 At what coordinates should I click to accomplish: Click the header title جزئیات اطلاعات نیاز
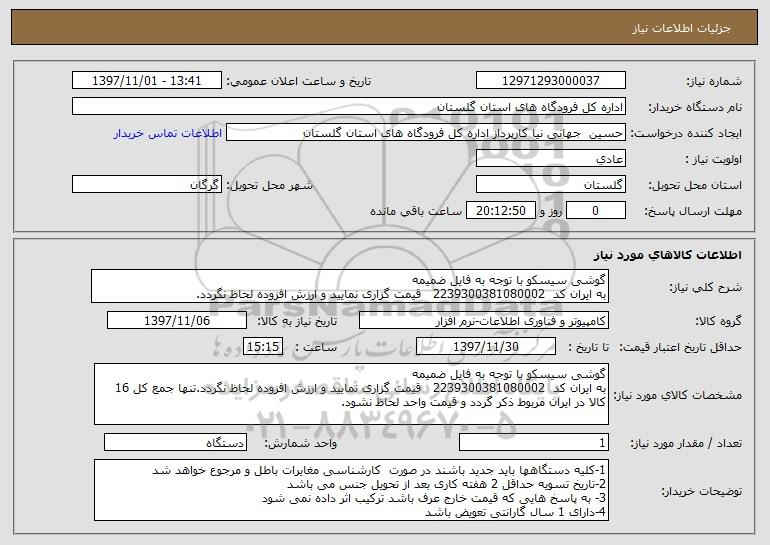[x=681, y=28]
